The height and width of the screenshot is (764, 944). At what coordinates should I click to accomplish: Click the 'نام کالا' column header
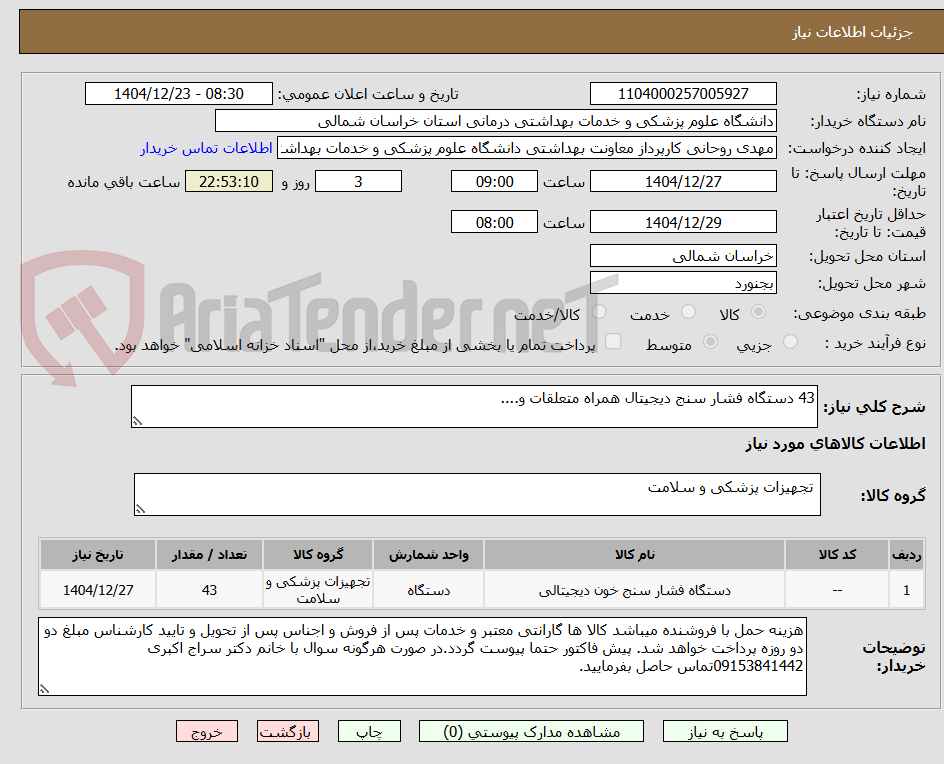coord(635,554)
